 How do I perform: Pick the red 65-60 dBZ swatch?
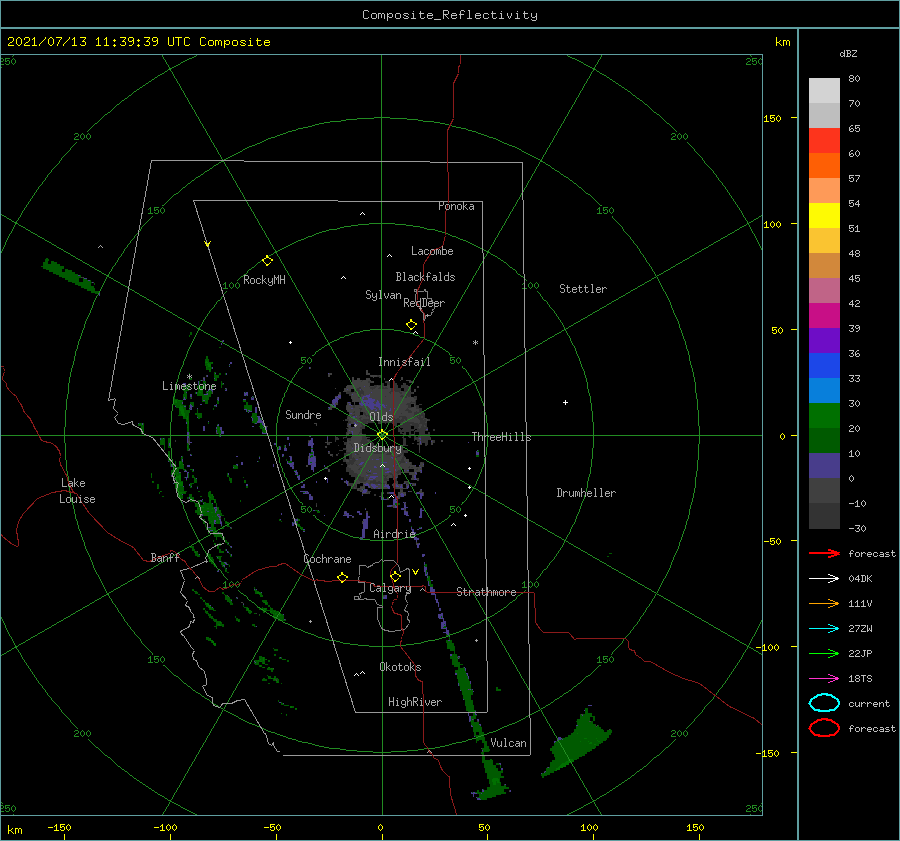click(x=824, y=141)
